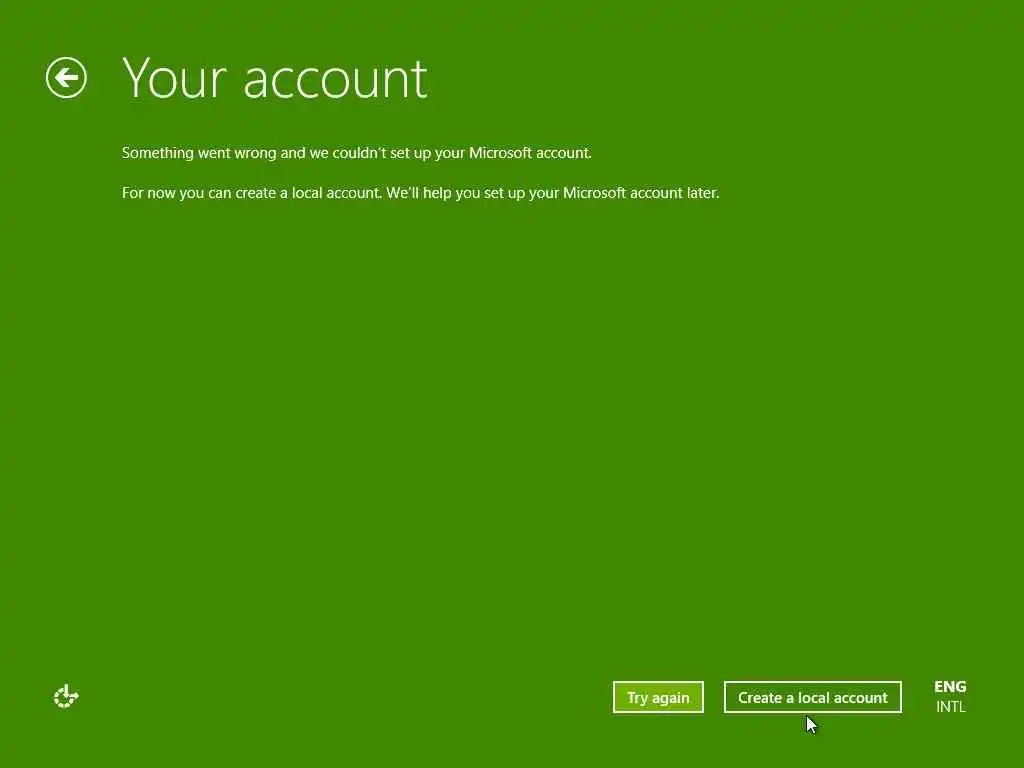Switch the ENG INTL keyboard layout indicator
Screen dimensions: 1024x768
(950, 697)
